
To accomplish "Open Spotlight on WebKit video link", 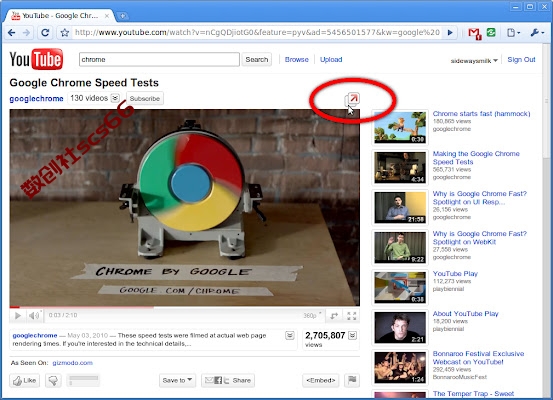I will tap(480, 238).
